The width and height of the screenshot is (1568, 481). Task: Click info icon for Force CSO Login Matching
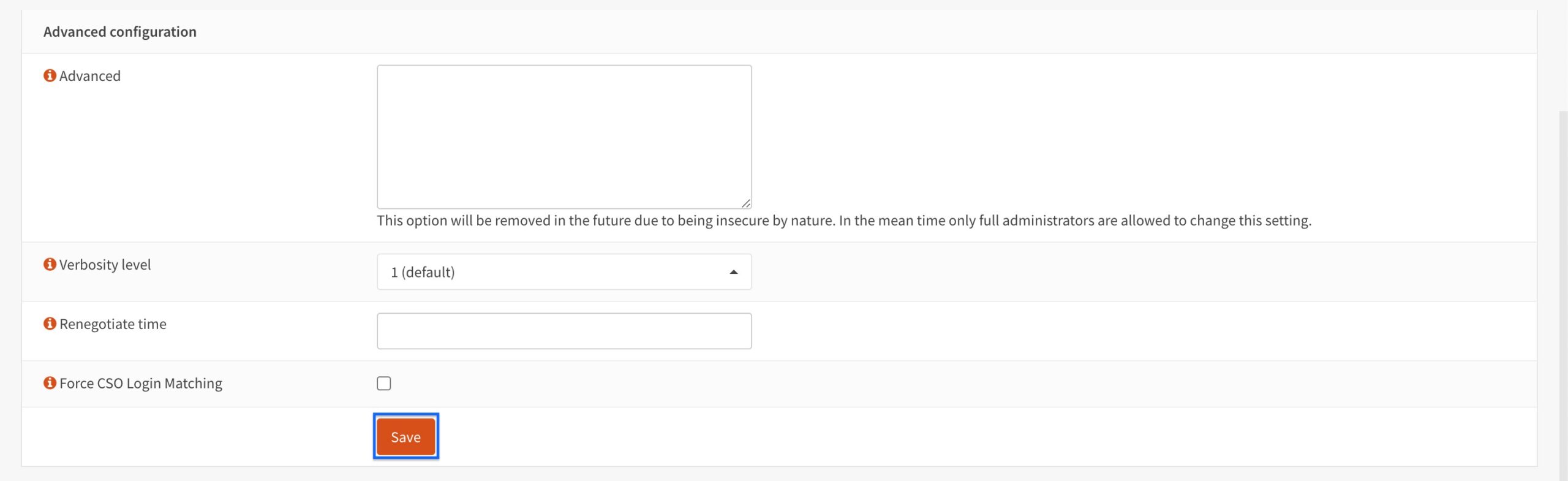(x=50, y=383)
